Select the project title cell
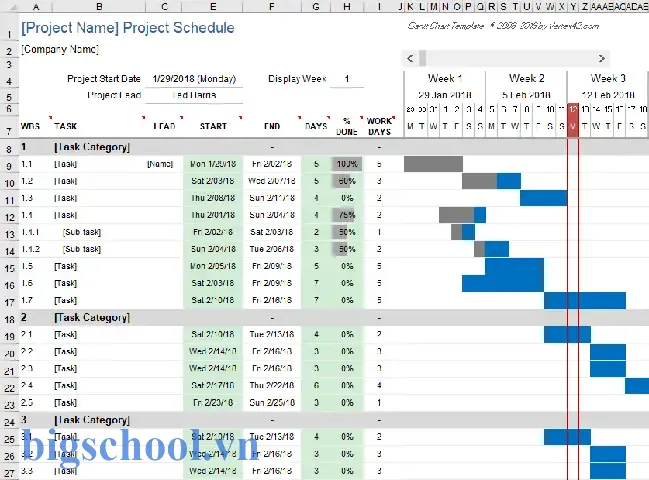Image resolution: width=649 pixels, height=480 pixels. tap(128, 28)
